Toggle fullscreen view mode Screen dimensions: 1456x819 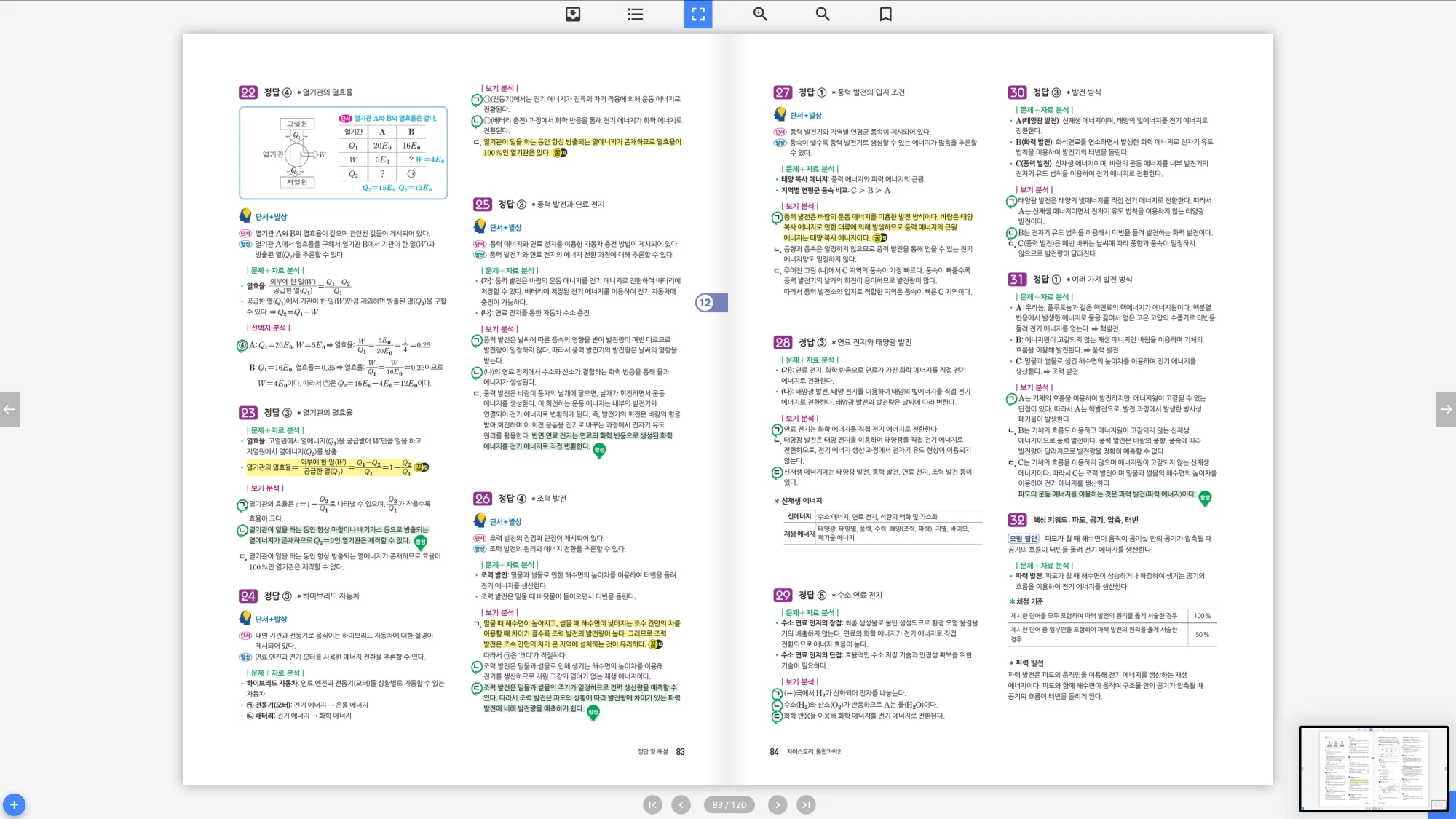click(697, 14)
